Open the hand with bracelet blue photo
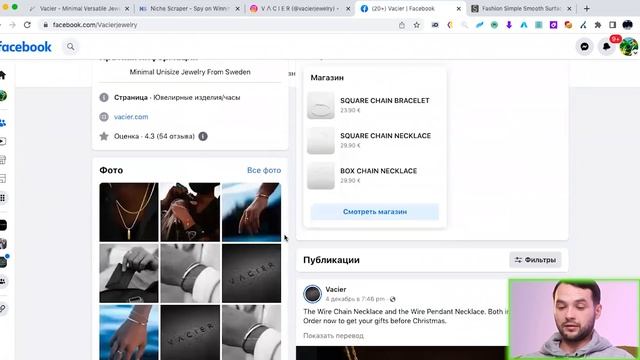Viewport: 640px width, 360px height. [x=251, y=212]
